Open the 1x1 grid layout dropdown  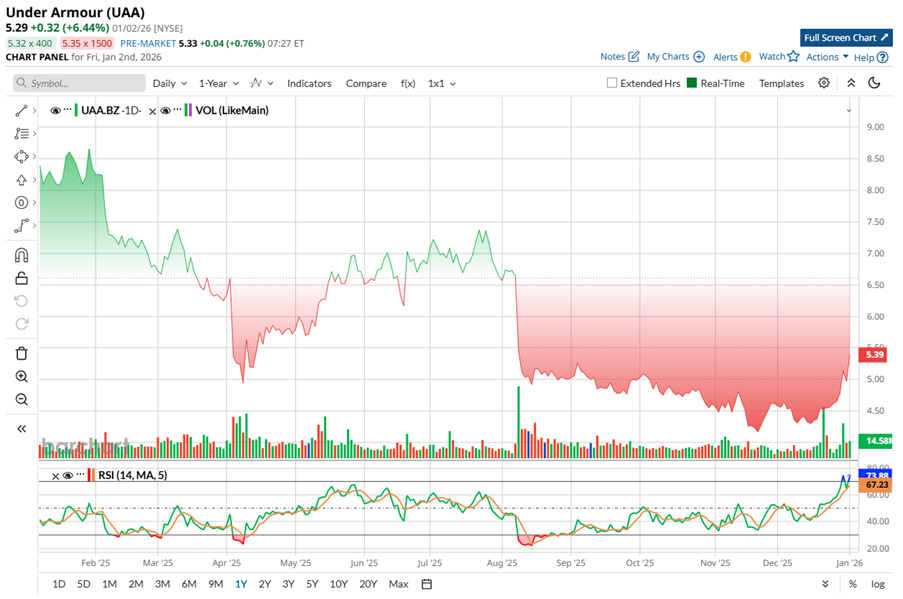pos(442,84)
